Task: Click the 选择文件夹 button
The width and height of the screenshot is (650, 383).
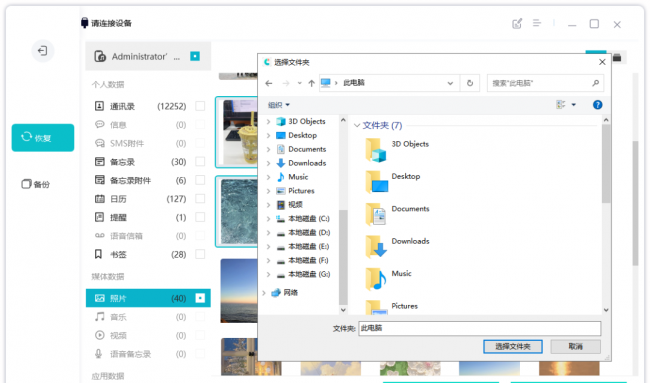Action: click(x=513, y=347)
